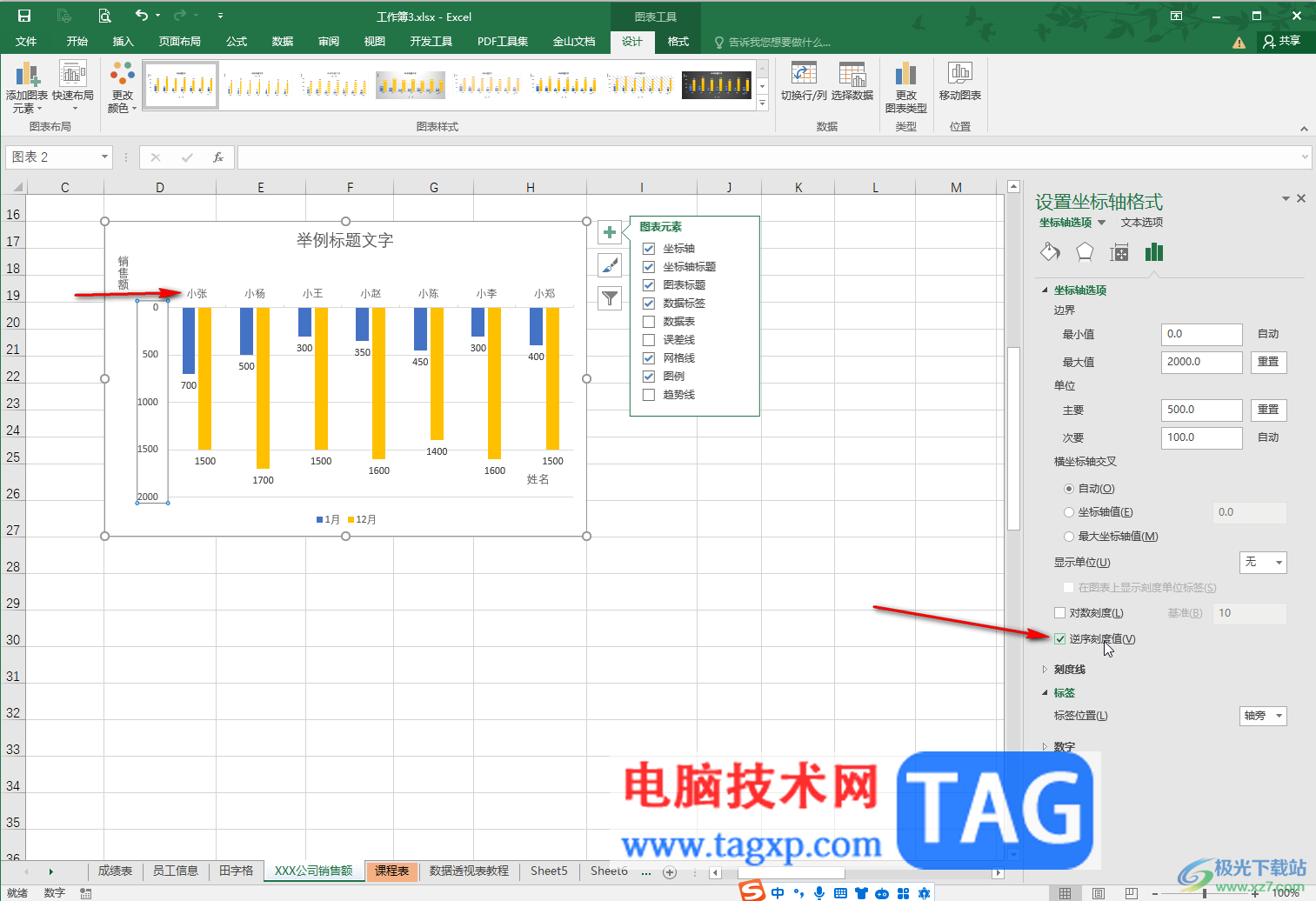Click the 告诉我您想要做什么 search box
This screenshot has width=1316, height=901.
tap(772, 42)
